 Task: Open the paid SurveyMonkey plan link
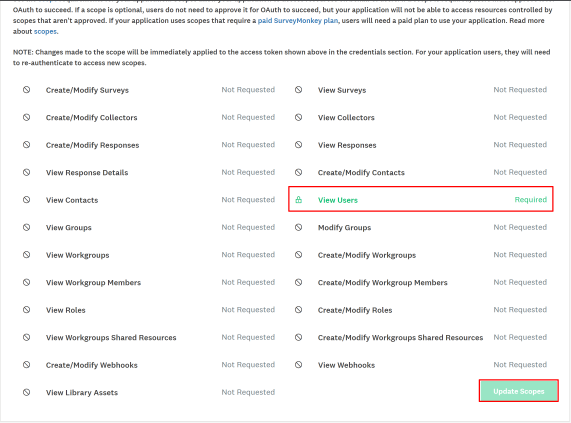pos(298,21)
